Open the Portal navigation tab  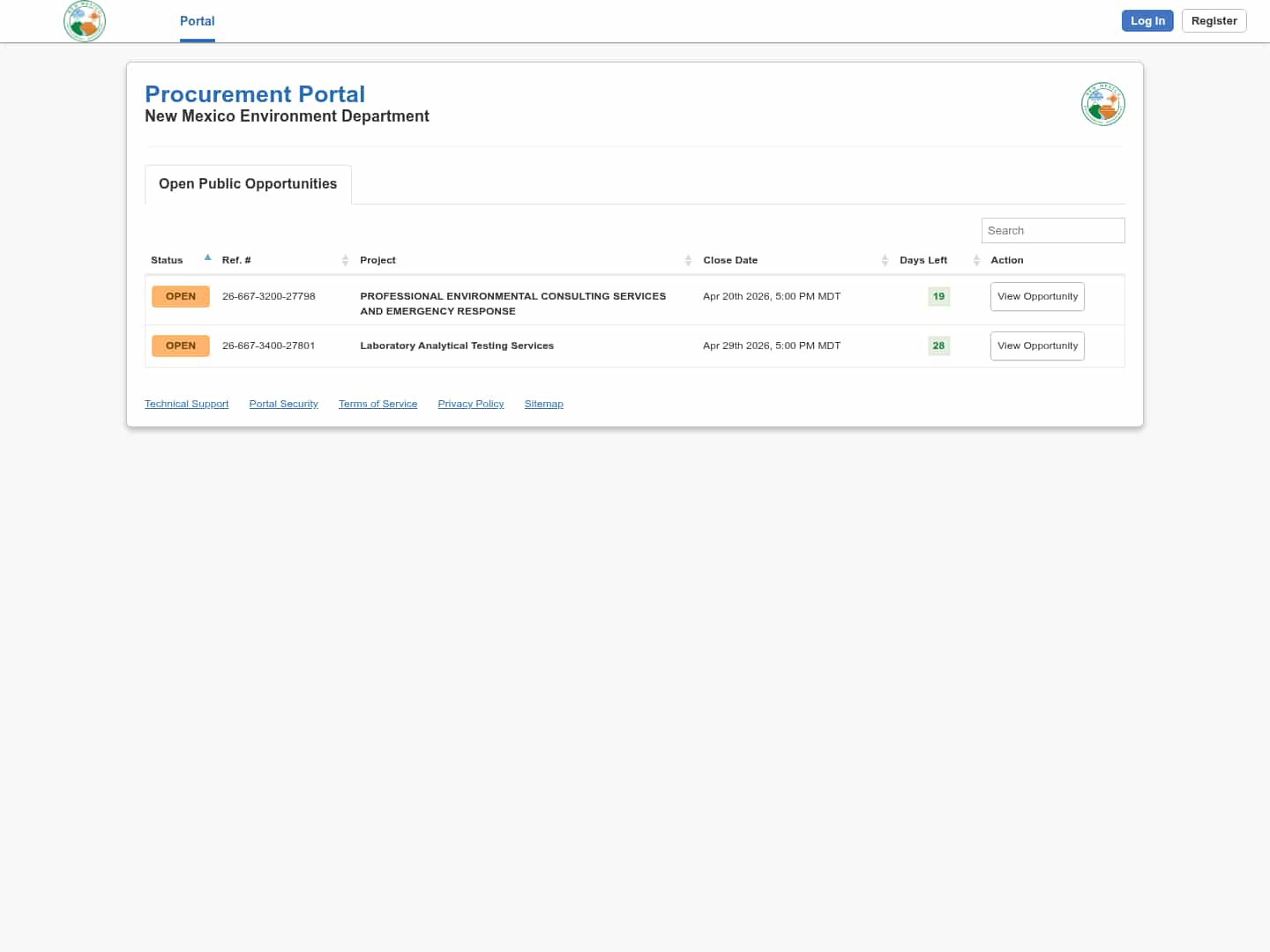point(197,21)
